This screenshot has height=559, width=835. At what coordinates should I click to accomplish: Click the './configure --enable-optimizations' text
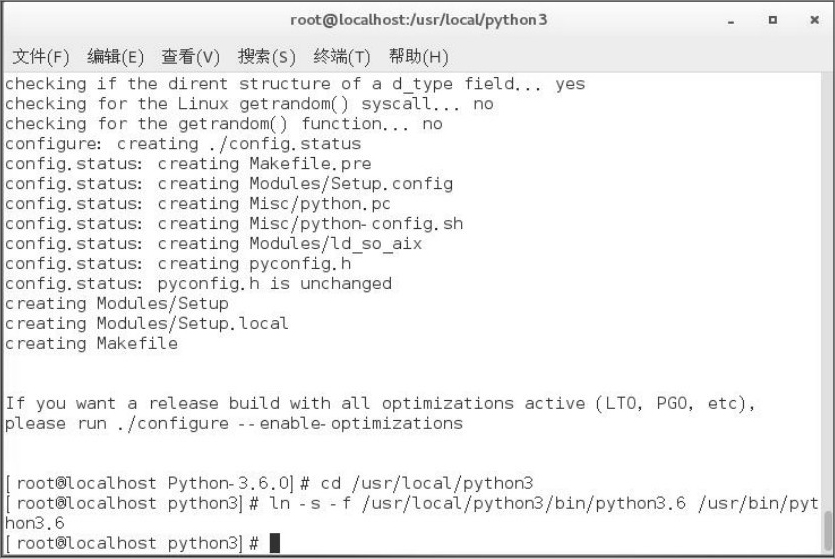[x=290, y=424]
